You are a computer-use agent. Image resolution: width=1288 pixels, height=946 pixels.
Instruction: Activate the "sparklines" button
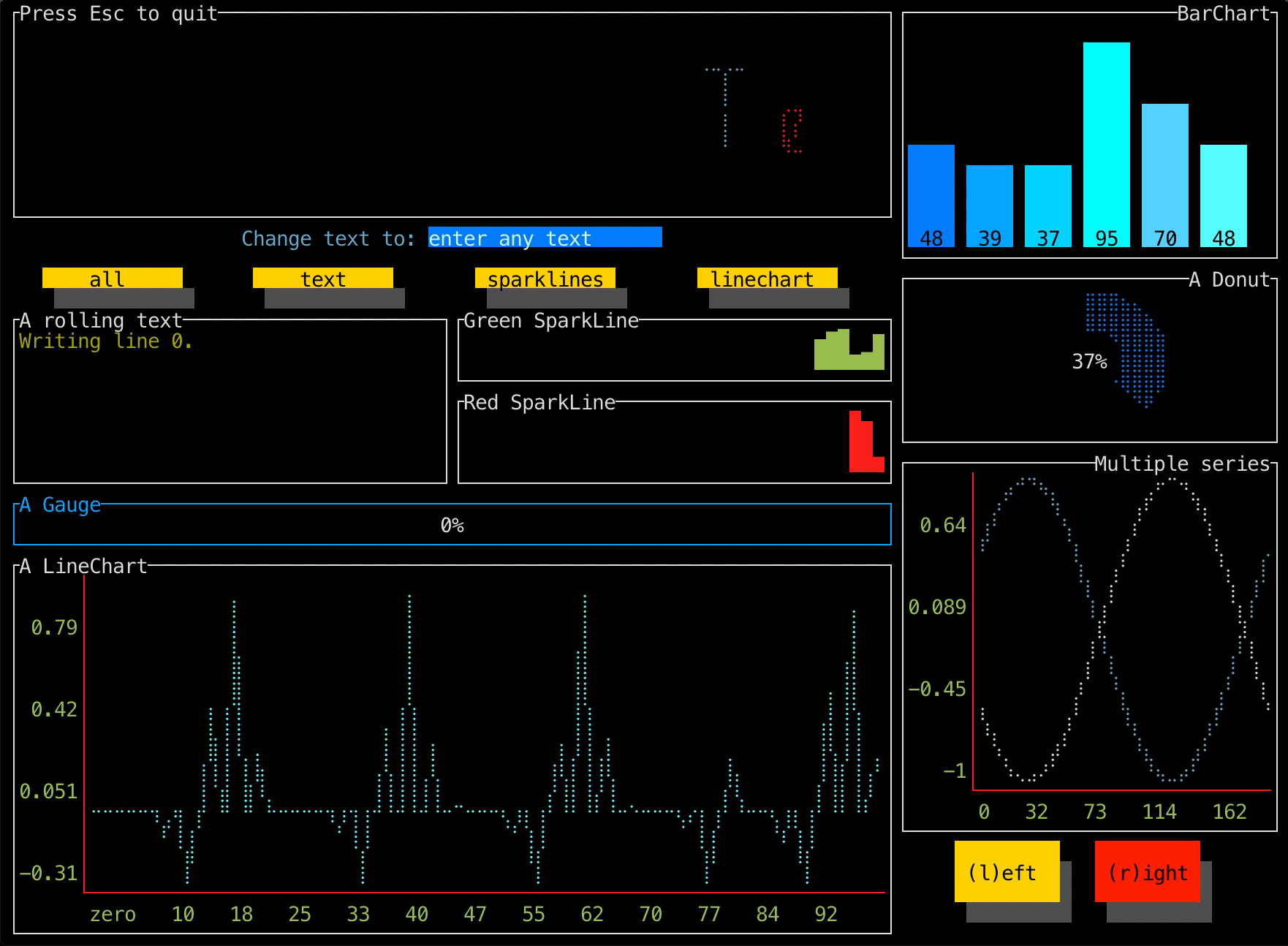tap(545, 279)
